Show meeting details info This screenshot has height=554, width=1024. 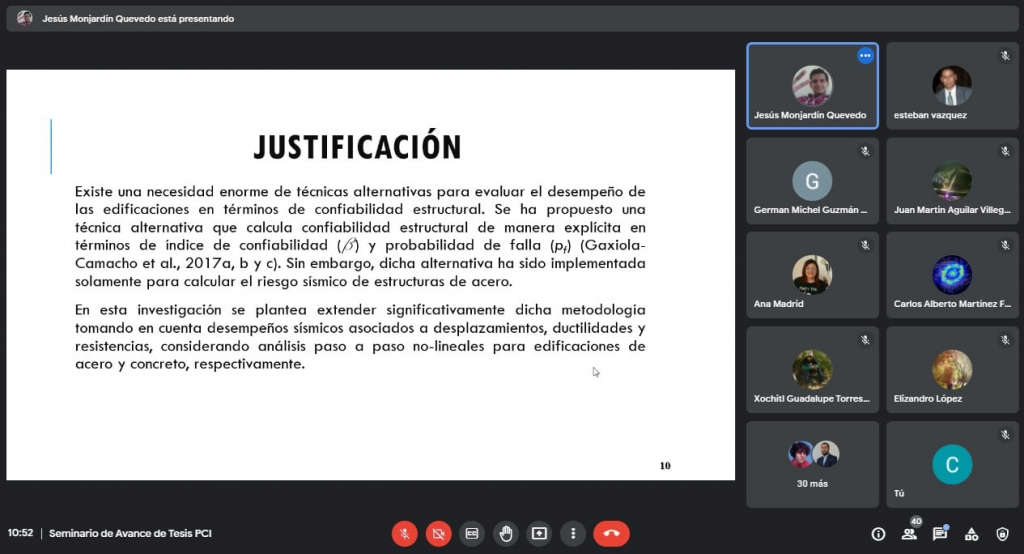(x=878, y=534)
